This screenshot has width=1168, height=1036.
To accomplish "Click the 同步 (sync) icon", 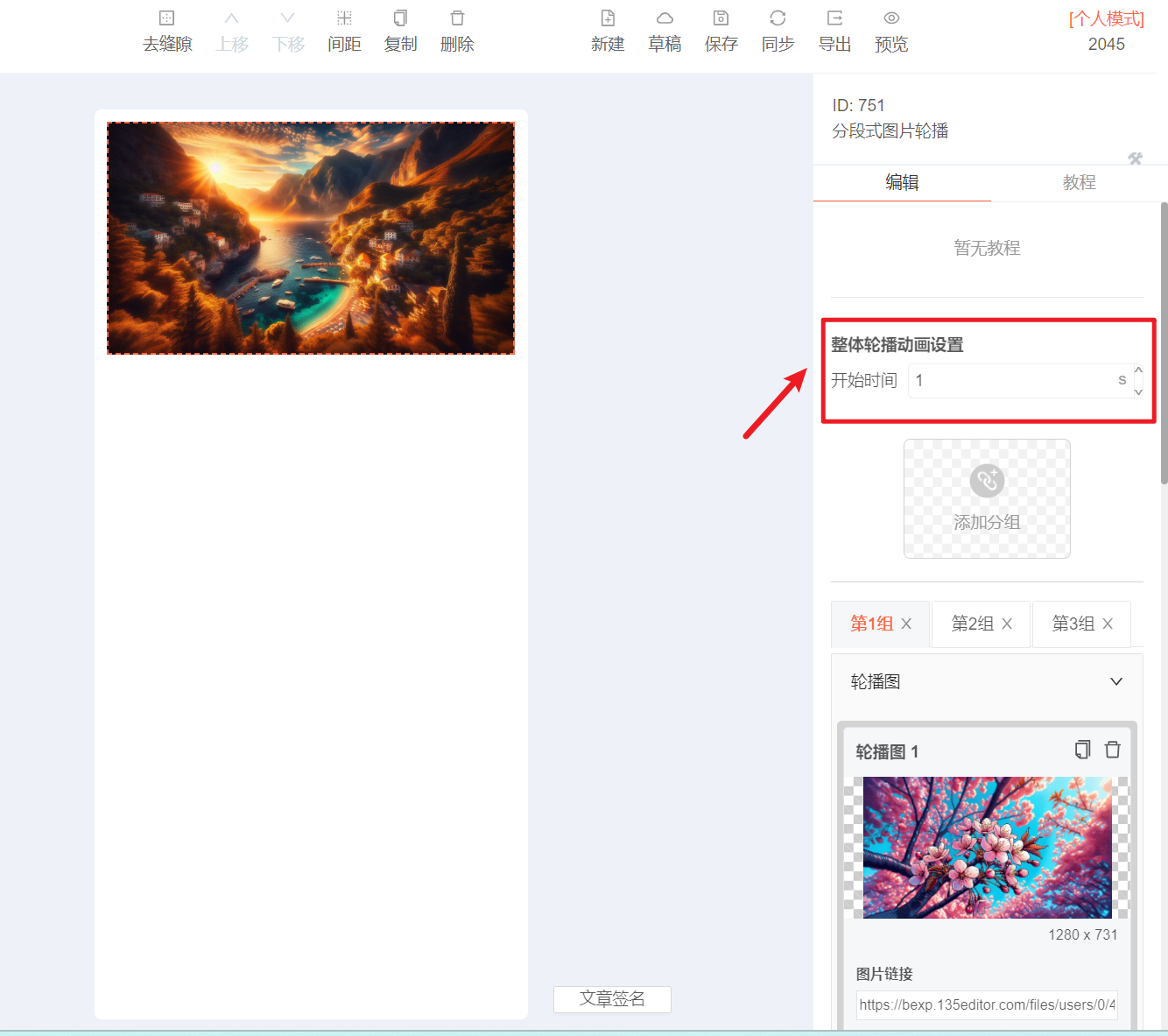I will (x=777, y=18).
